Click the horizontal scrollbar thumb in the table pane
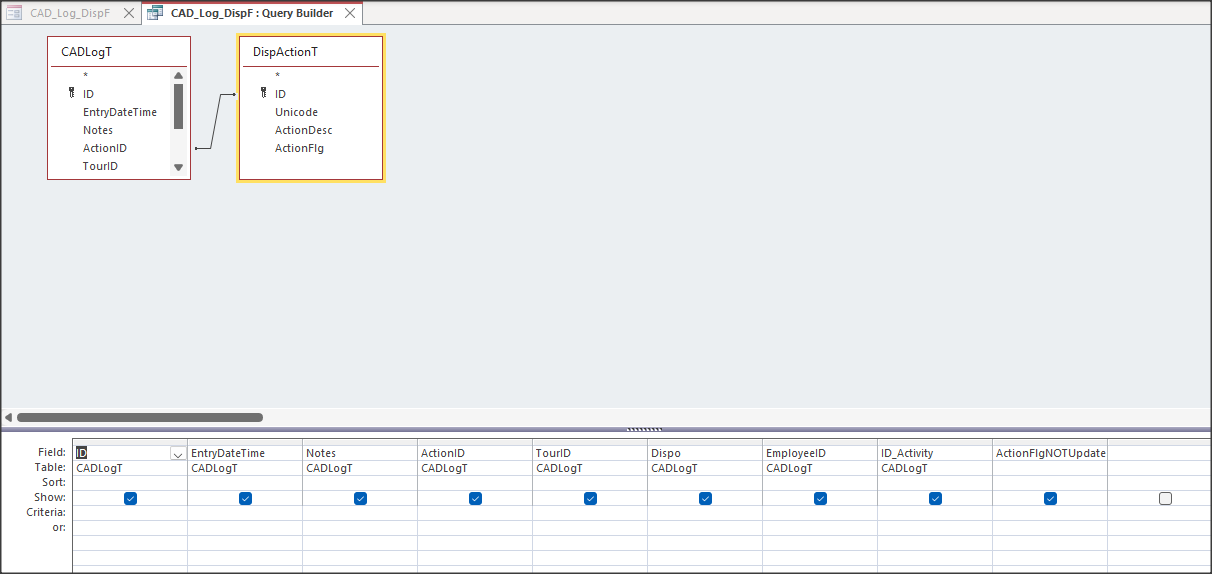 click(x=140, y=417)
